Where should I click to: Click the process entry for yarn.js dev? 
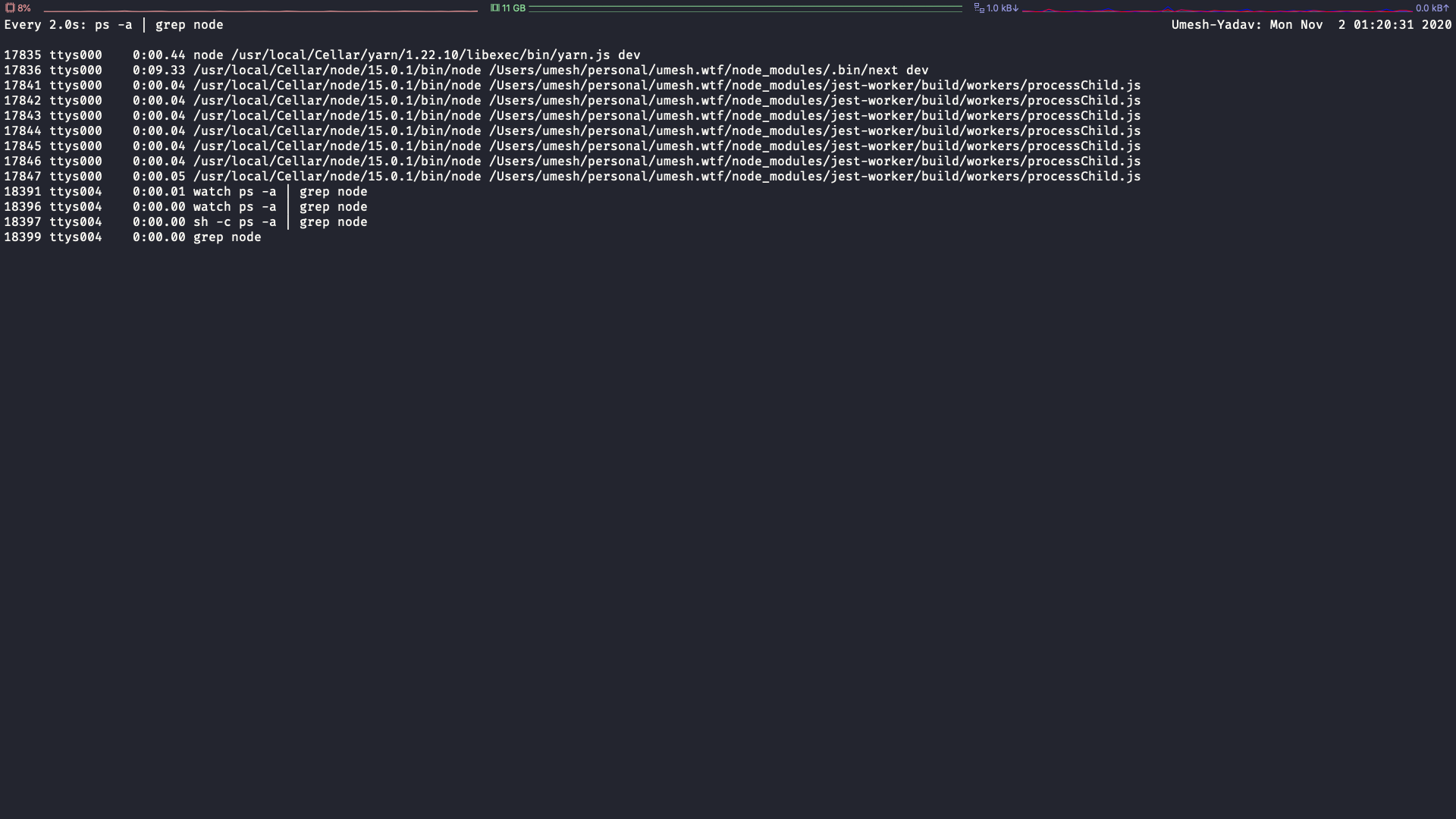[322, 55]
